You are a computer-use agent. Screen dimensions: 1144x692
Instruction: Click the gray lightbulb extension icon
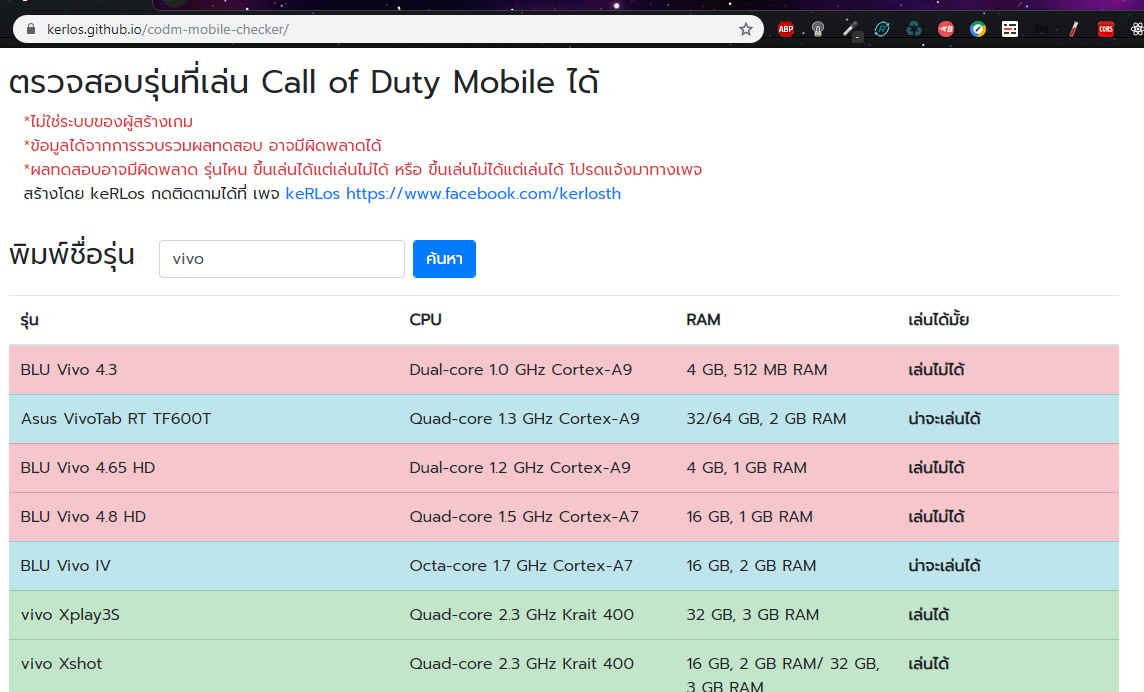(818, 29)
